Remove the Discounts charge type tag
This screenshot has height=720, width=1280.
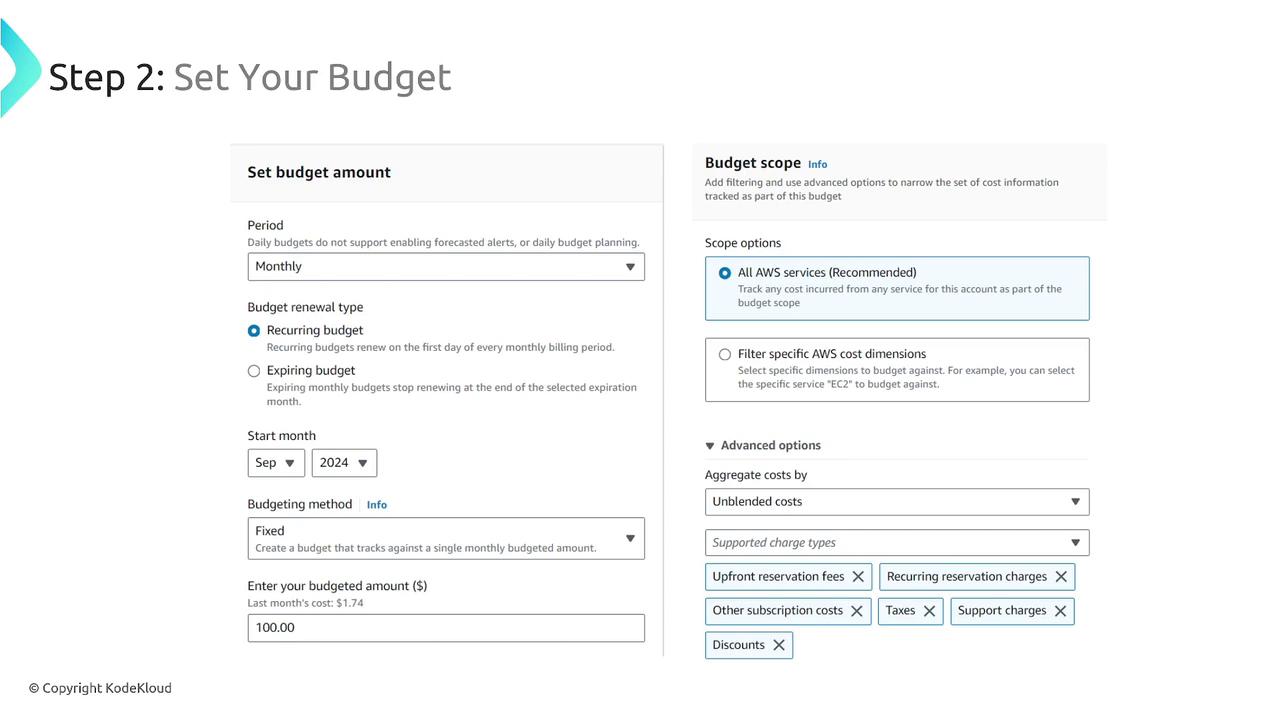(x=778, y=645)
